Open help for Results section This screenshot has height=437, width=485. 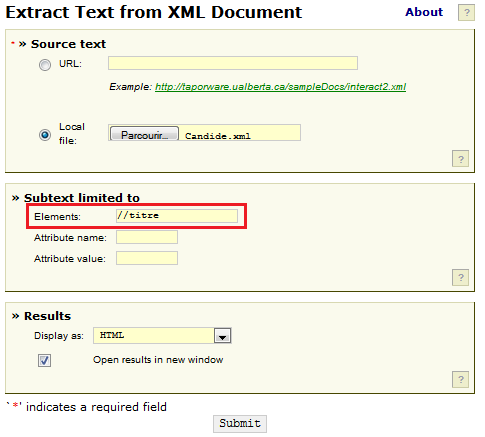460,379
